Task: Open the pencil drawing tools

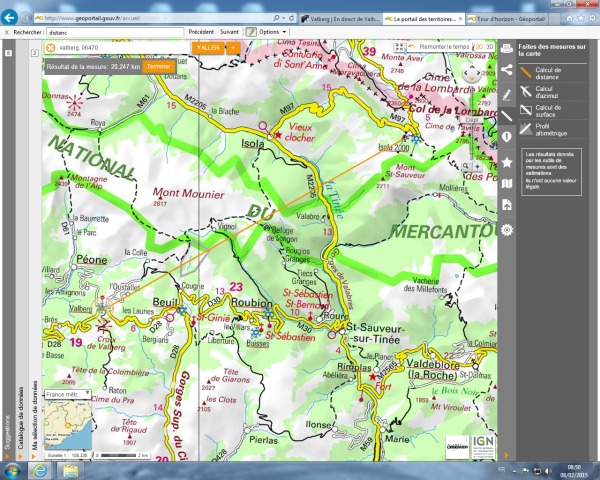Action: (x=507, y=95)
